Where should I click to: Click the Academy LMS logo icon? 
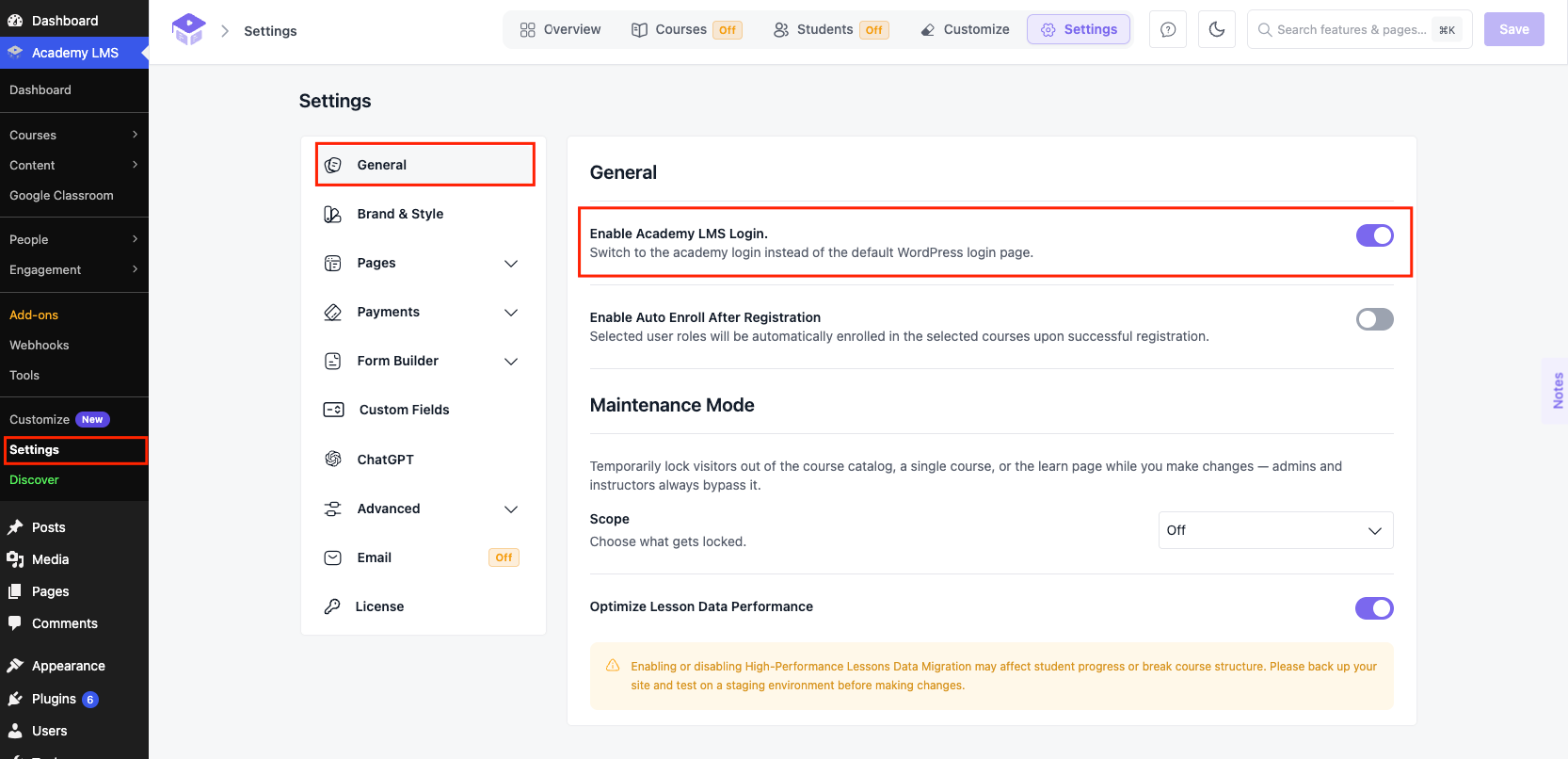point(188,29)
